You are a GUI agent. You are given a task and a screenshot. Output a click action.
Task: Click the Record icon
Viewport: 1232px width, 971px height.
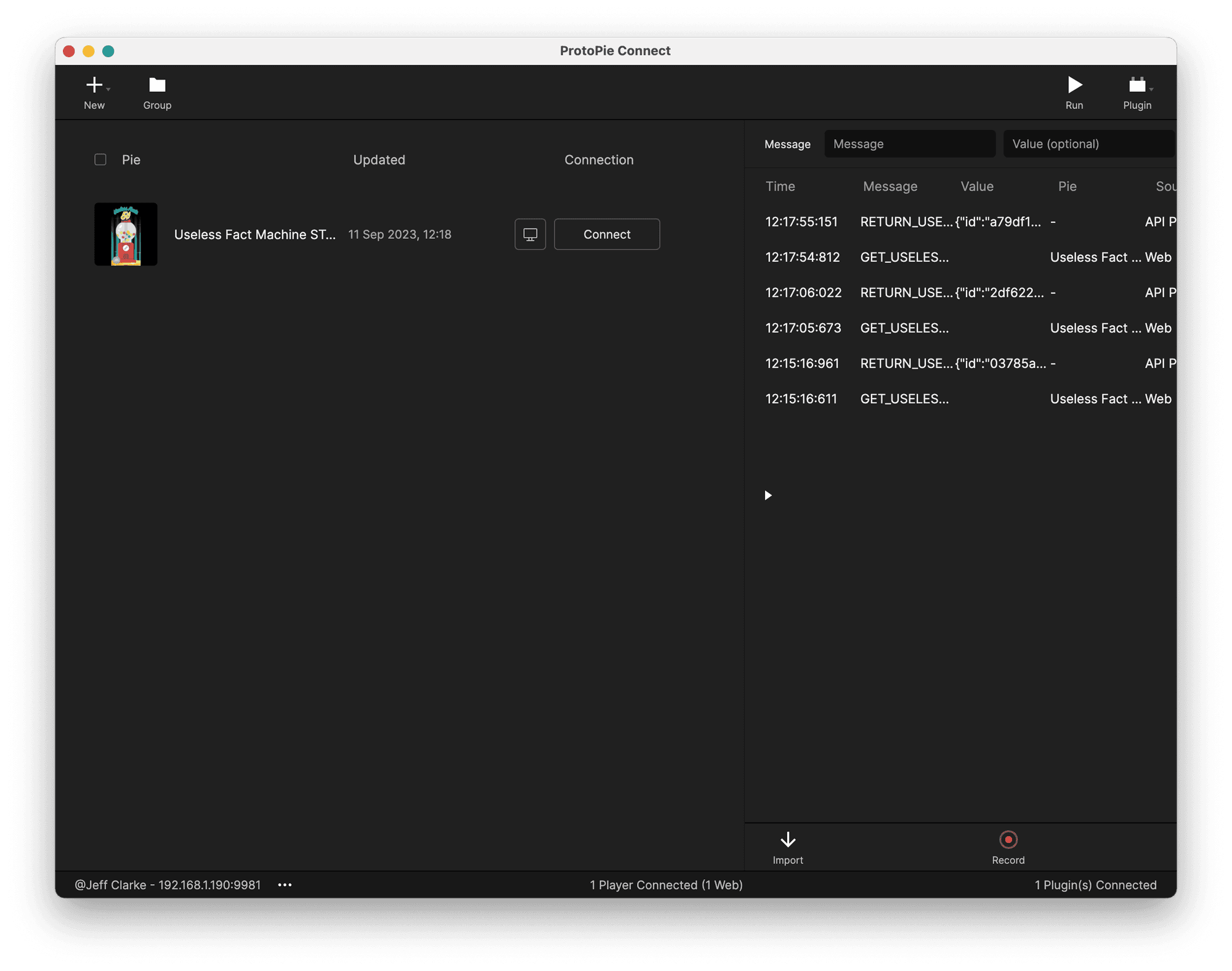[1008, 839]
